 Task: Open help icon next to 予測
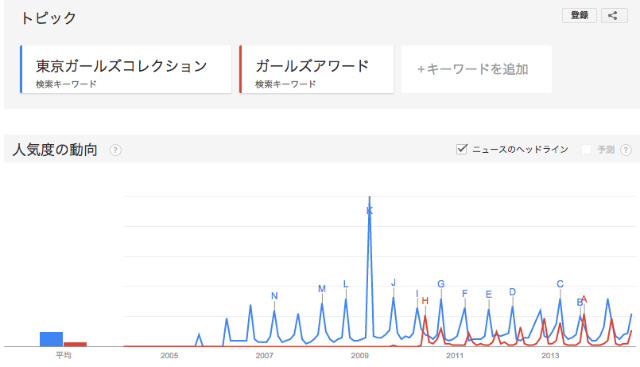pos(626,150)
